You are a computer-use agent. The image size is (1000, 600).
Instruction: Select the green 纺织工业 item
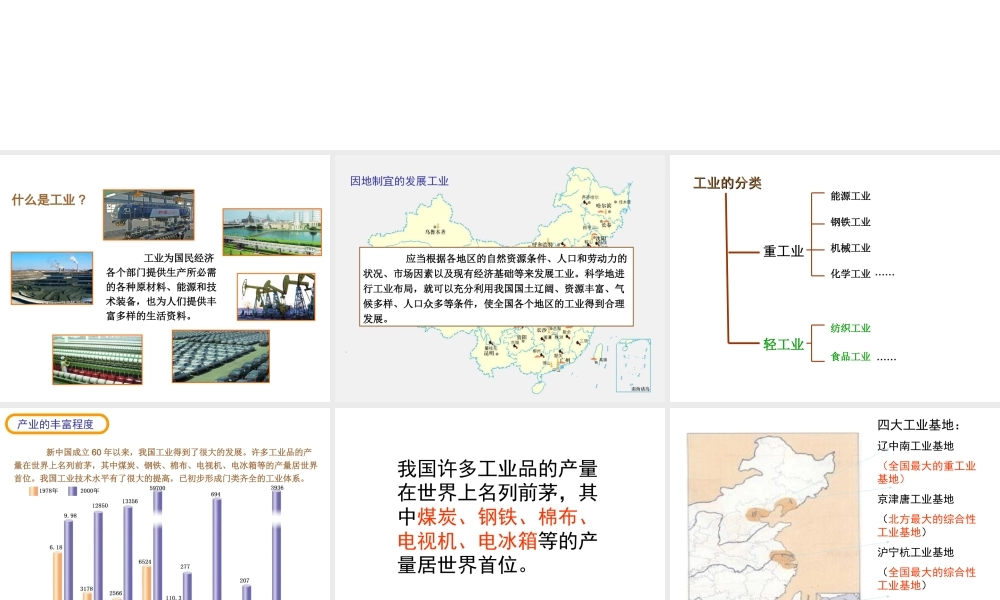[850, 328]
